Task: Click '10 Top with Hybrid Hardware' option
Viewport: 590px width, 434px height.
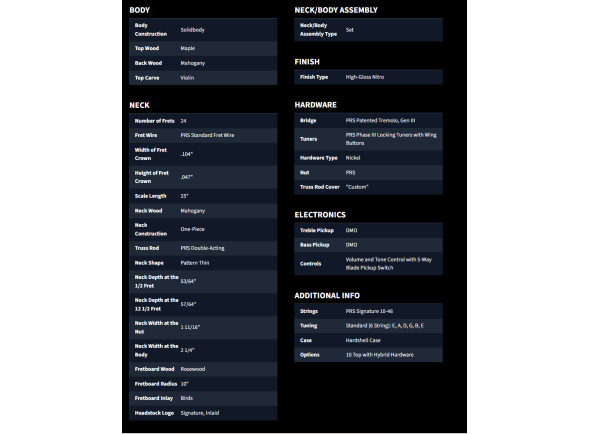Action: [x=379, y=355]
